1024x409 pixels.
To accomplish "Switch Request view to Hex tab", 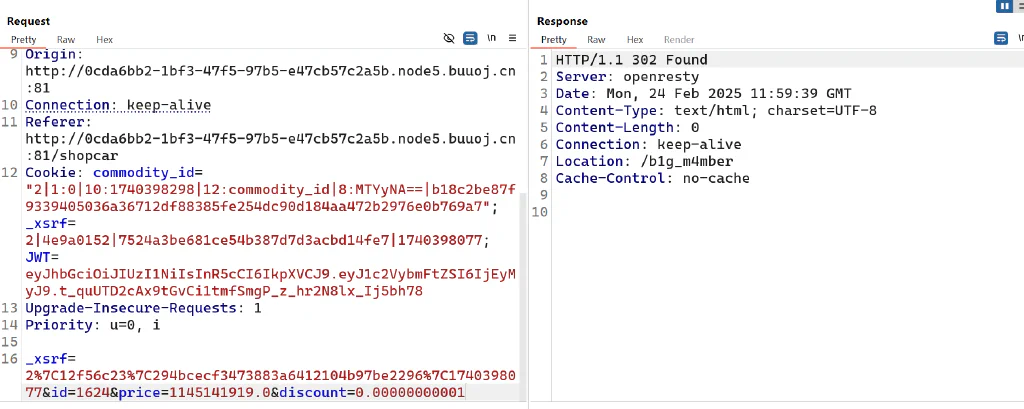I will pyautogui.click(x=104, y=40).
